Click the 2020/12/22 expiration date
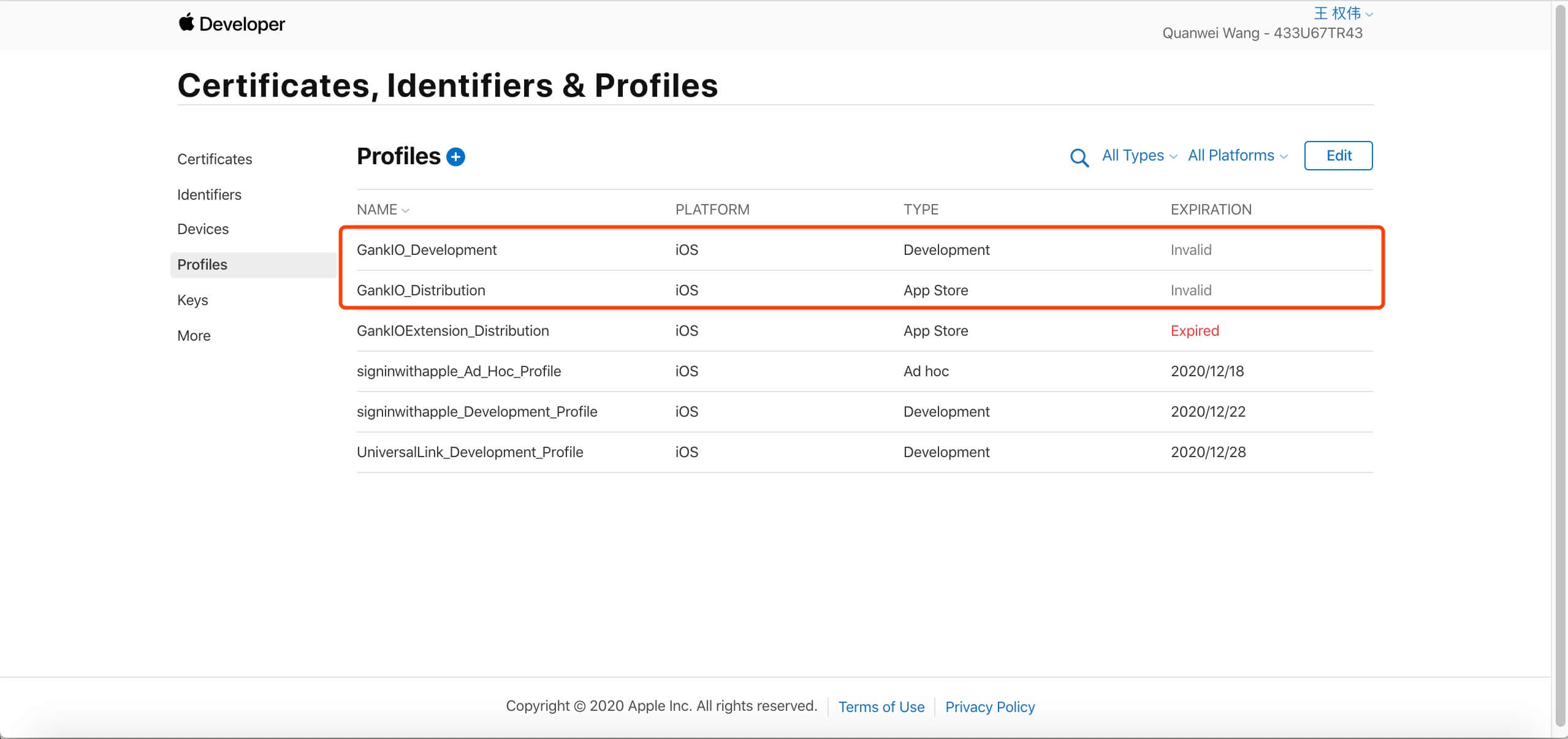This screenshot has height=739, width=1568. coord(1208,412)
